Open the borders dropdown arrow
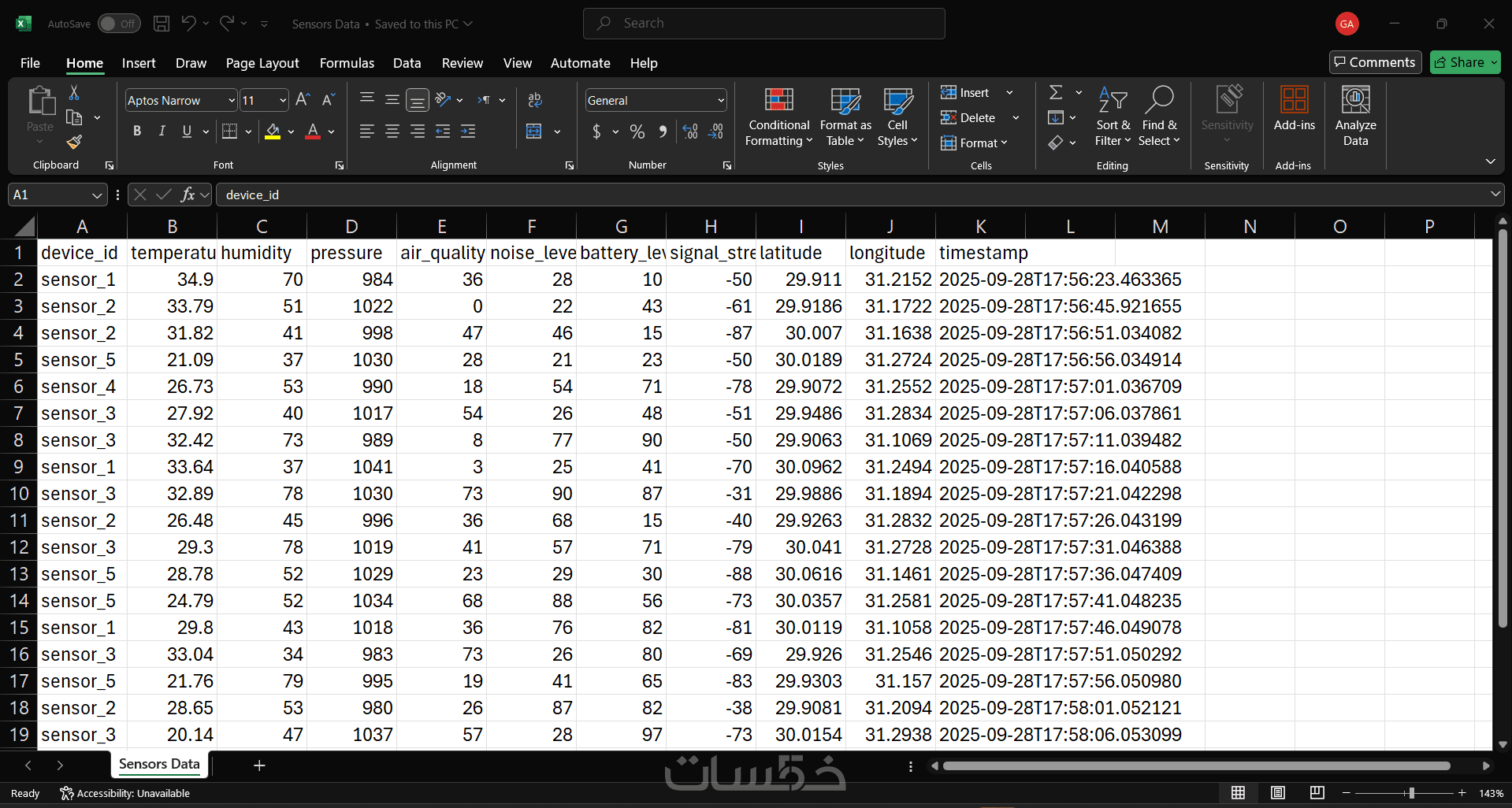The width and height of the screenshot is (1512, 808). coord(248,132)
